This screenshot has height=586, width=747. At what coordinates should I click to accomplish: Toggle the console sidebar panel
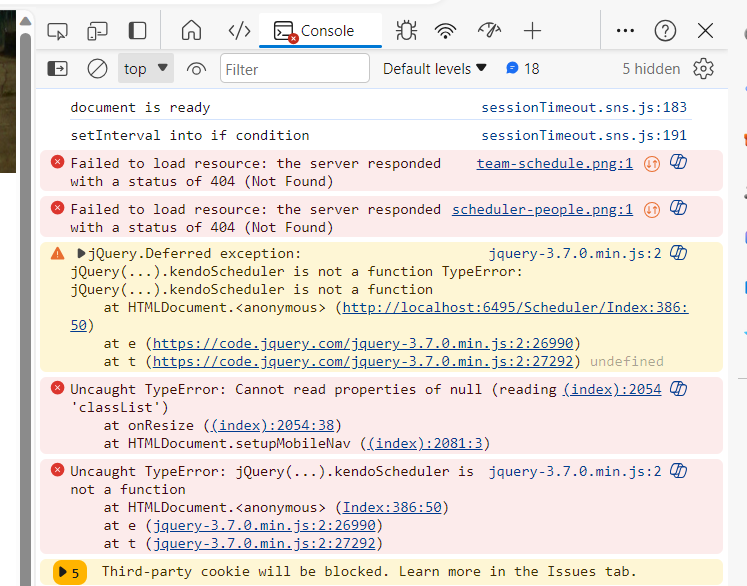pos(58,69)
